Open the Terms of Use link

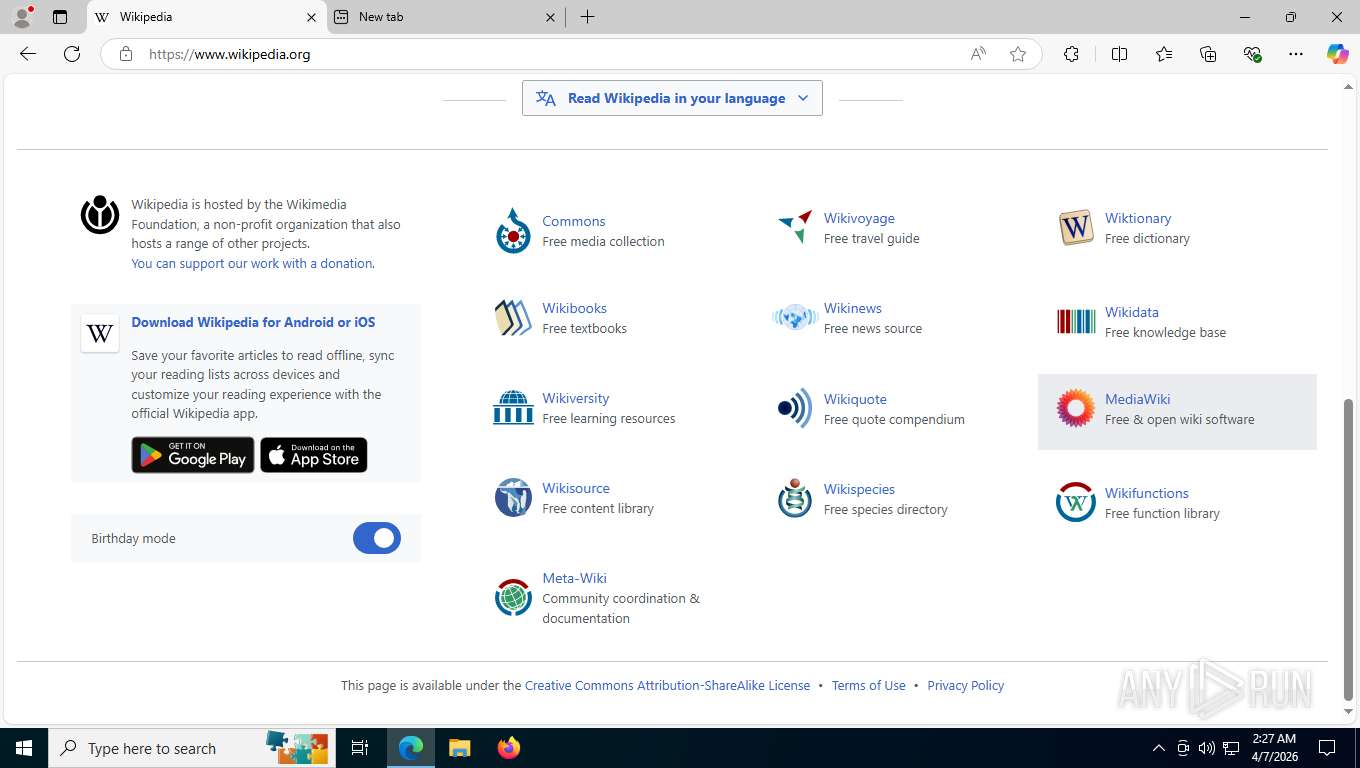point(868,685)
